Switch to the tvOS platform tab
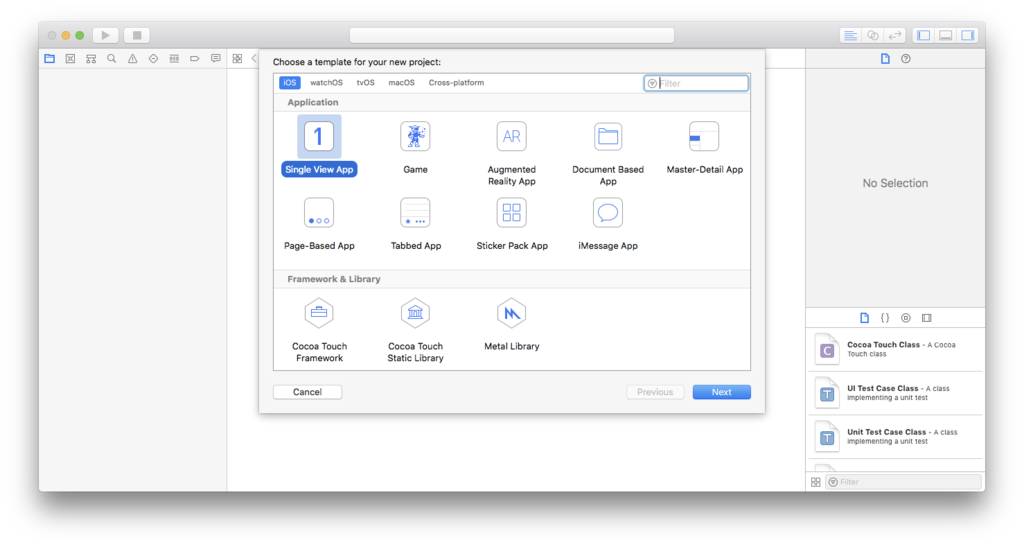1024x547 pixels. coord(365,83)
